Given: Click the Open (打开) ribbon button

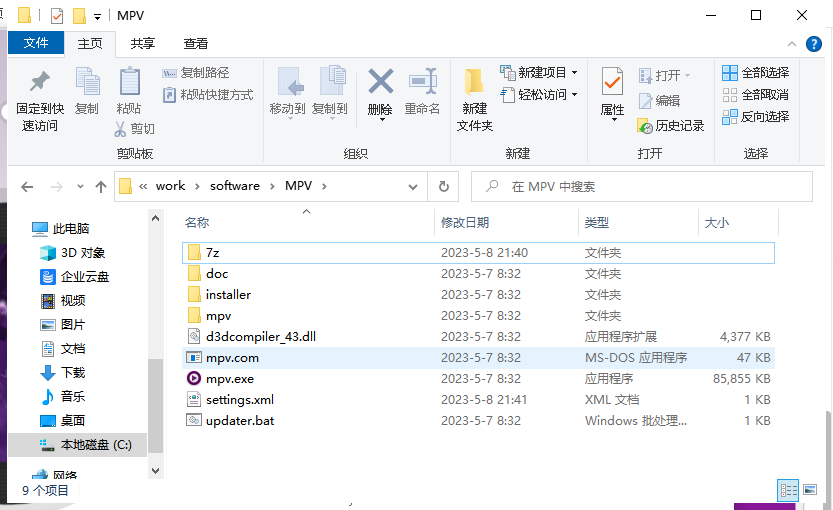Looking at the screenshot, I should pos(664,75).
